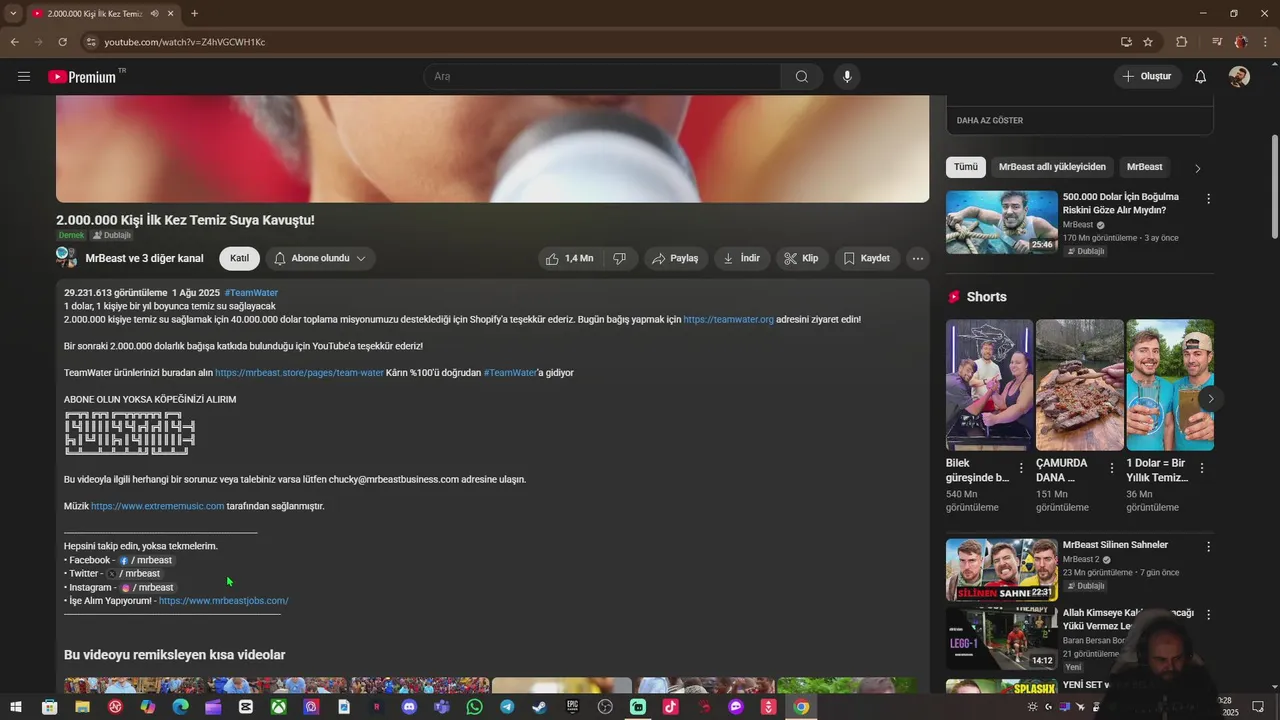Open 'Abone olundu' subscription dropdown
This screenshot has height=720, width=1280.
pos(320,258)
